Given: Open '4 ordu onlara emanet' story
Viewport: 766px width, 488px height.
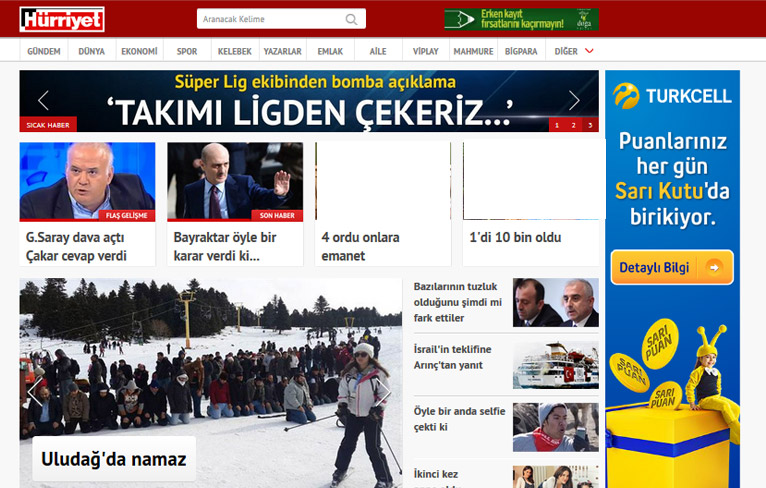Looking at the screenshot, I should click(x=361, y=247).
